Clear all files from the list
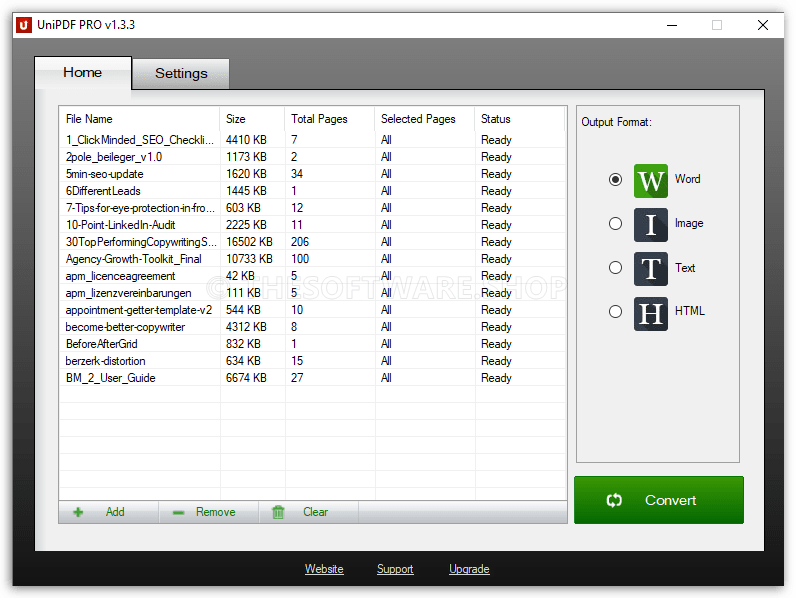 [309, 512]
